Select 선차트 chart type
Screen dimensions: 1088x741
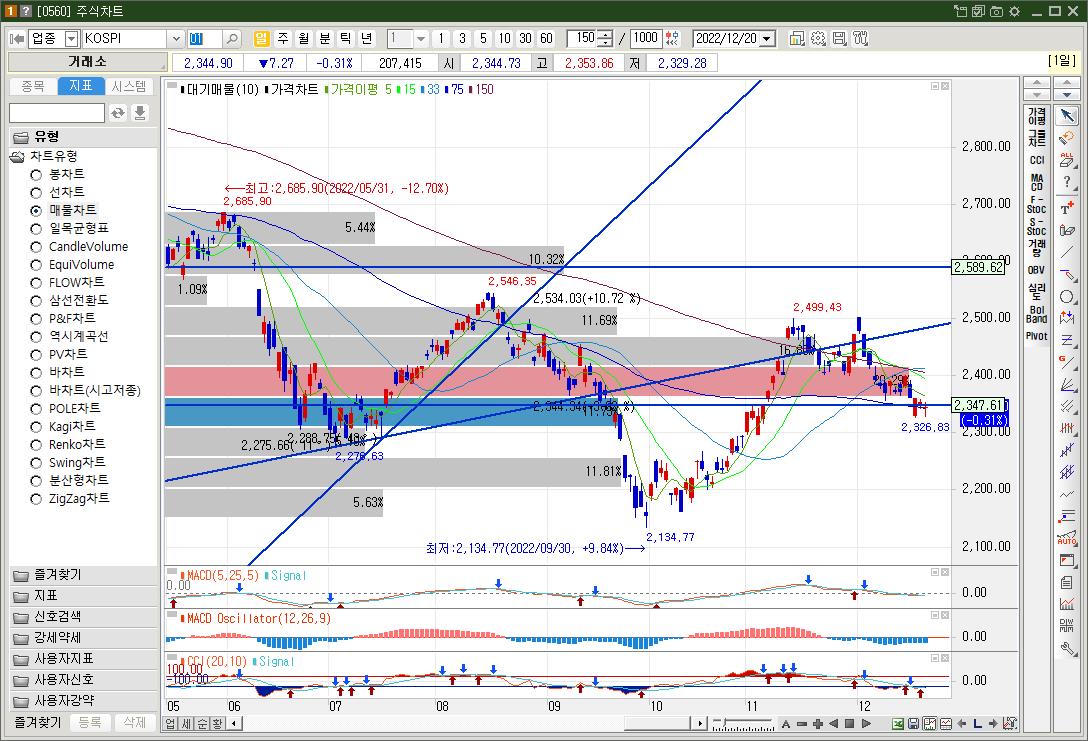point(58,192)
